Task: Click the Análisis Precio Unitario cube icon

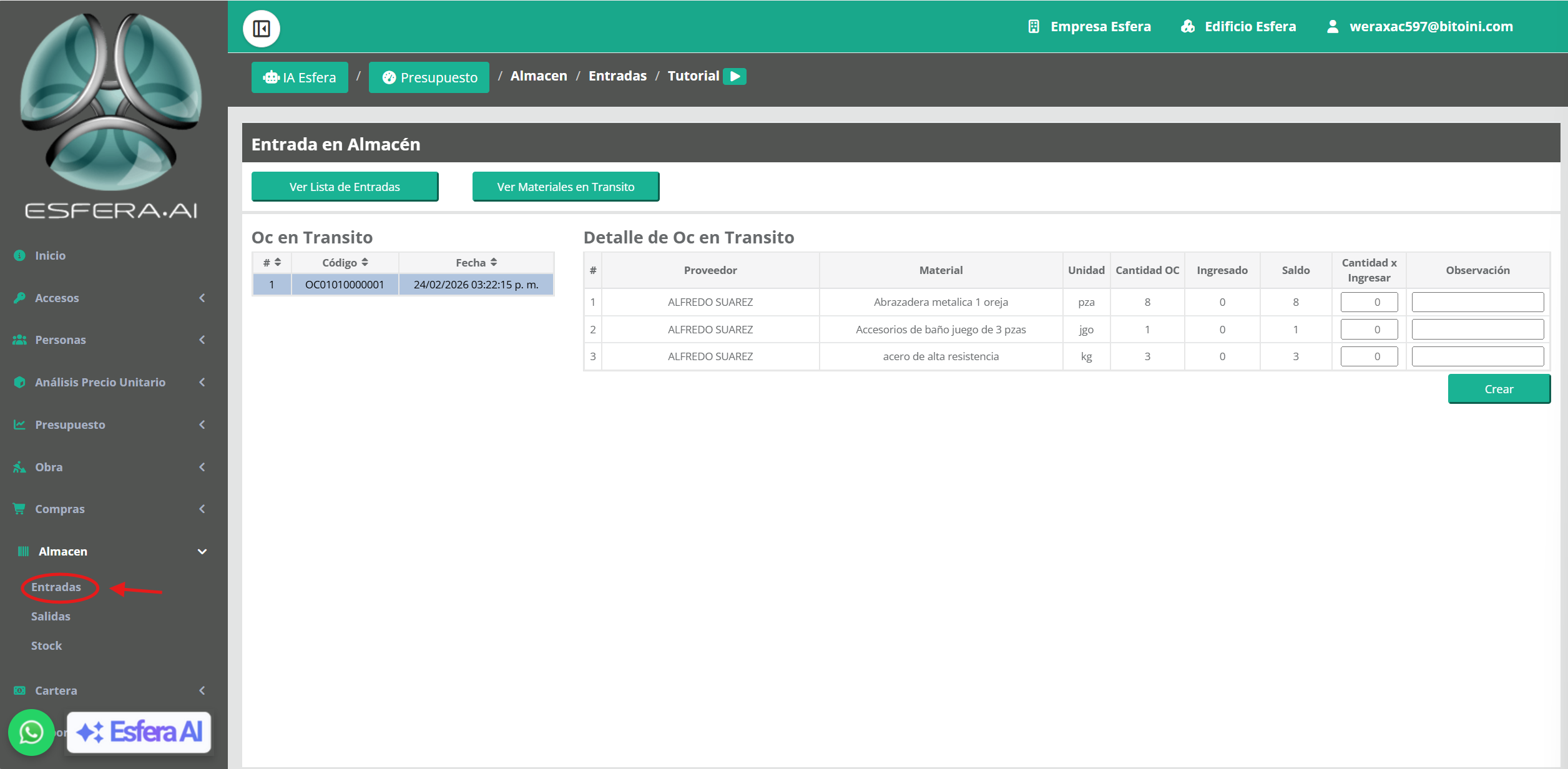Action: click(x=19, y=382)
